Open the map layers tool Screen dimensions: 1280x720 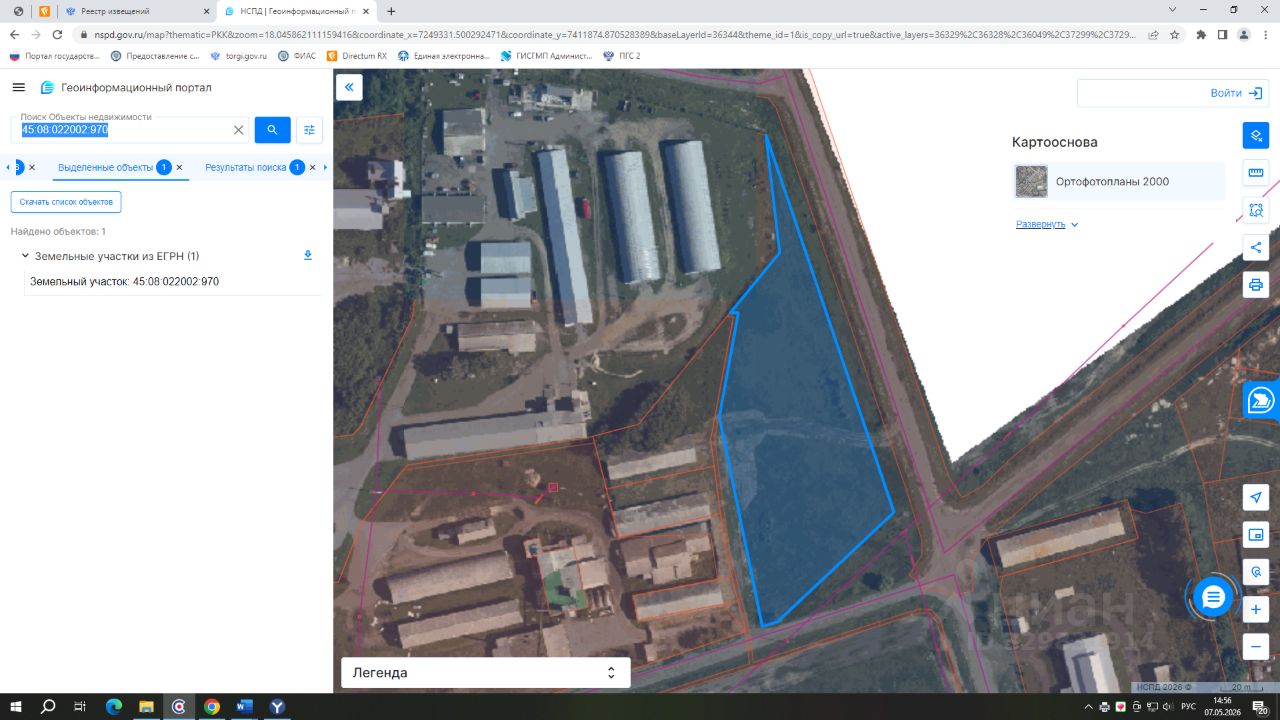point(1255,135)
